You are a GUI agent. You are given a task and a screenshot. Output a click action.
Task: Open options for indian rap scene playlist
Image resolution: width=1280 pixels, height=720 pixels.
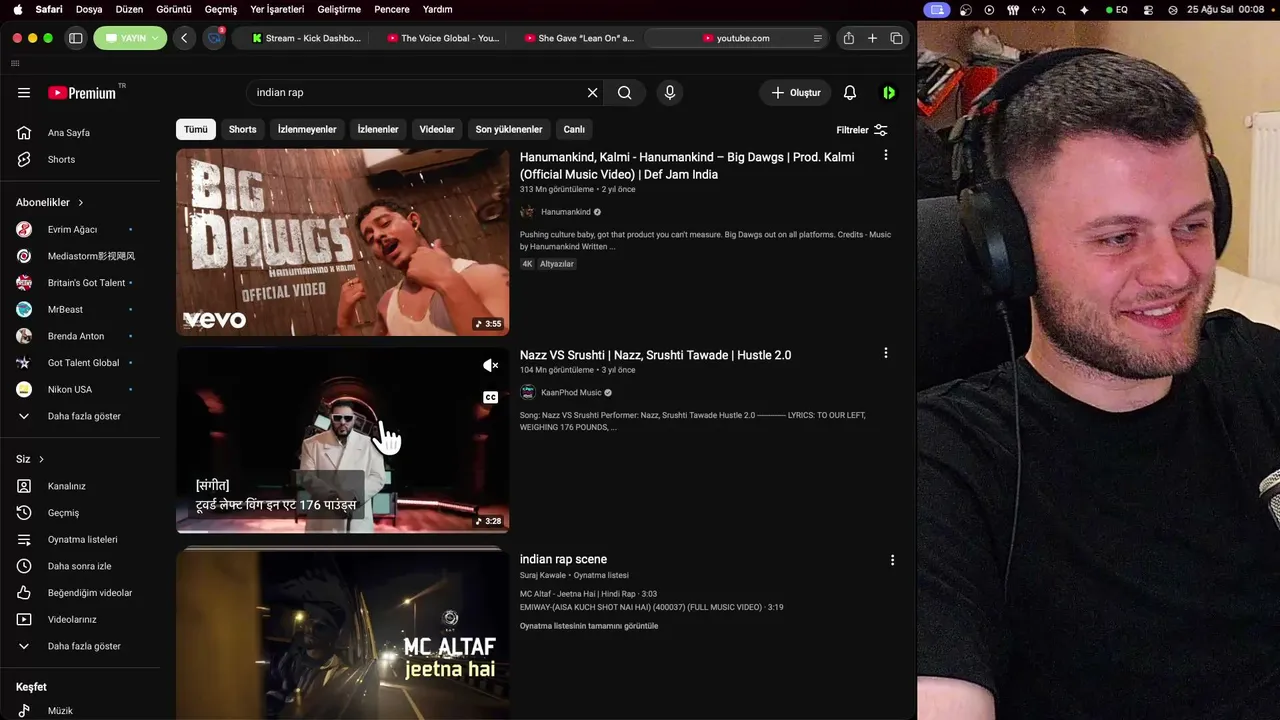(892, 560)
